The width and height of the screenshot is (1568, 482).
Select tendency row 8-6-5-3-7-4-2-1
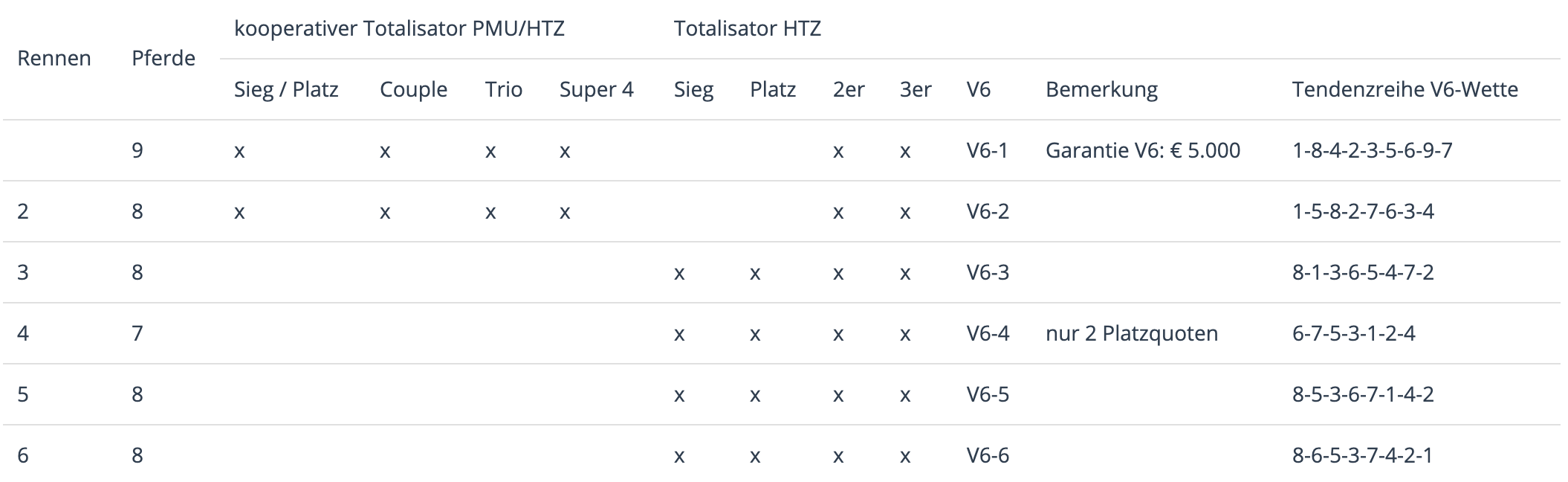[x=1362, y=455]
